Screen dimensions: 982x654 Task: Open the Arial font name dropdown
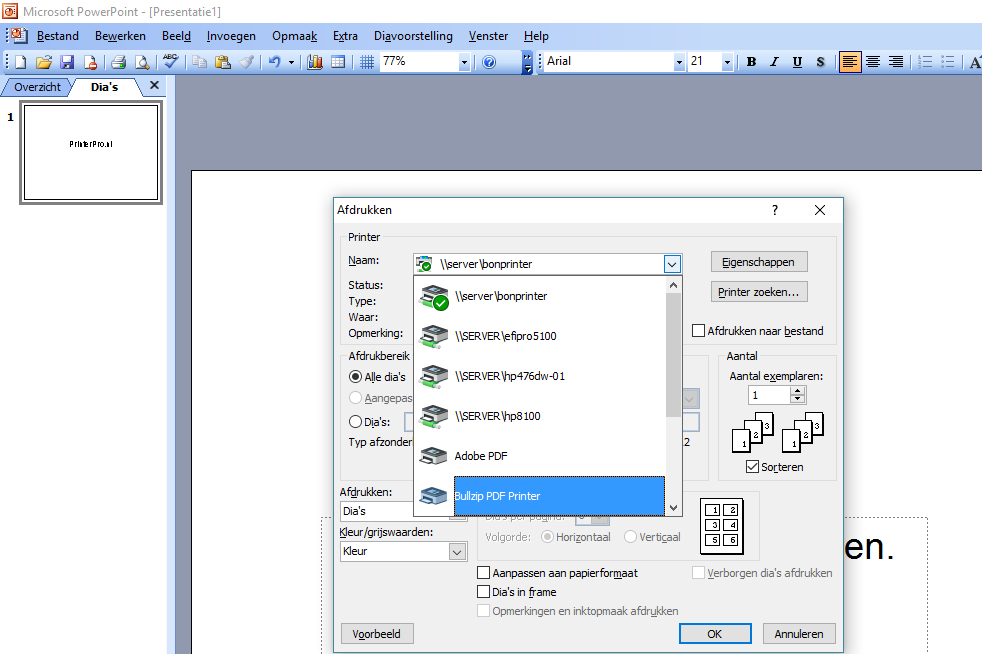(679, 62)
